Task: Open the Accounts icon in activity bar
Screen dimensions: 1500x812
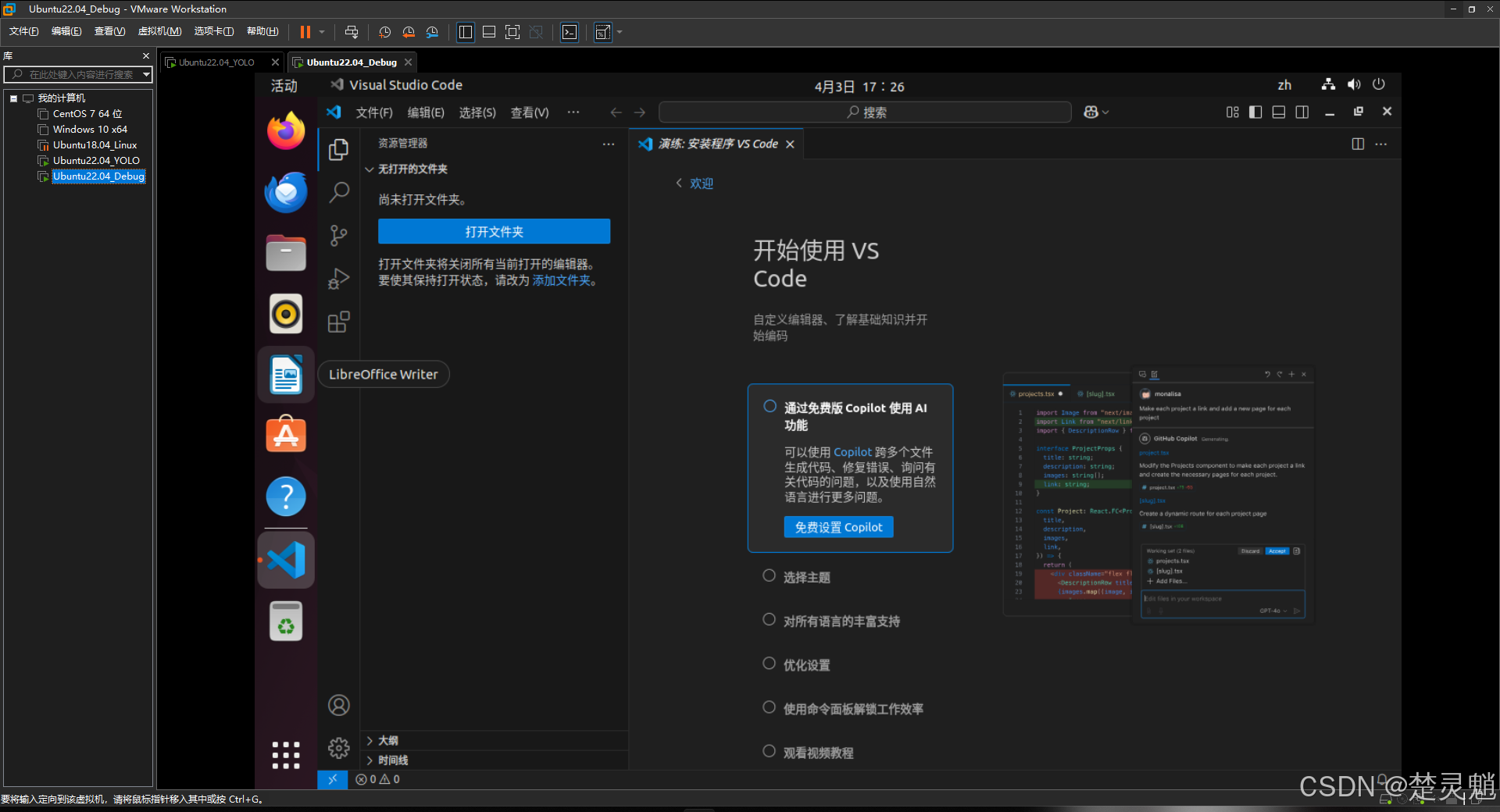Action: click(338, 705)
